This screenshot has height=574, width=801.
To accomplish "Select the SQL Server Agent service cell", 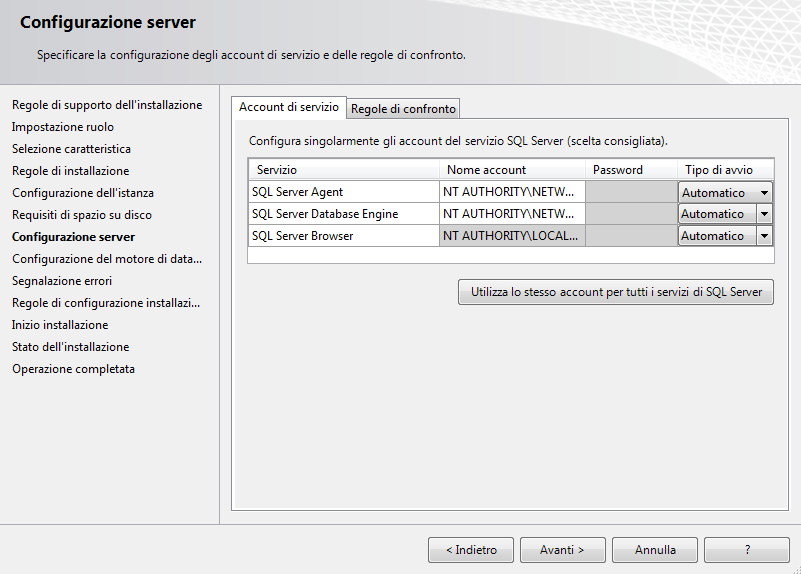I will pyautogui.click(x=344, y=192).
